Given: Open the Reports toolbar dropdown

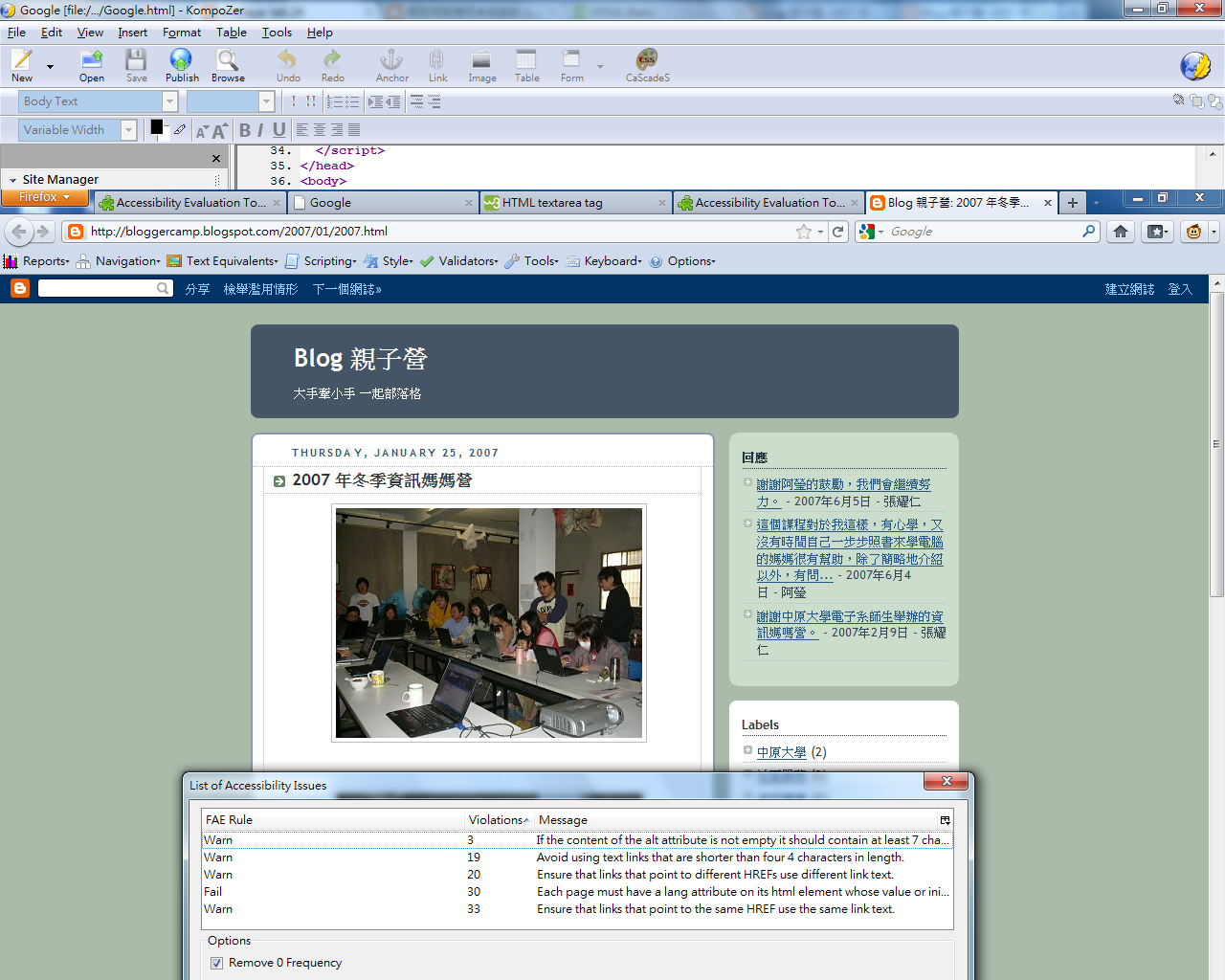Looking at the screenshot, I should click(36, 261).
